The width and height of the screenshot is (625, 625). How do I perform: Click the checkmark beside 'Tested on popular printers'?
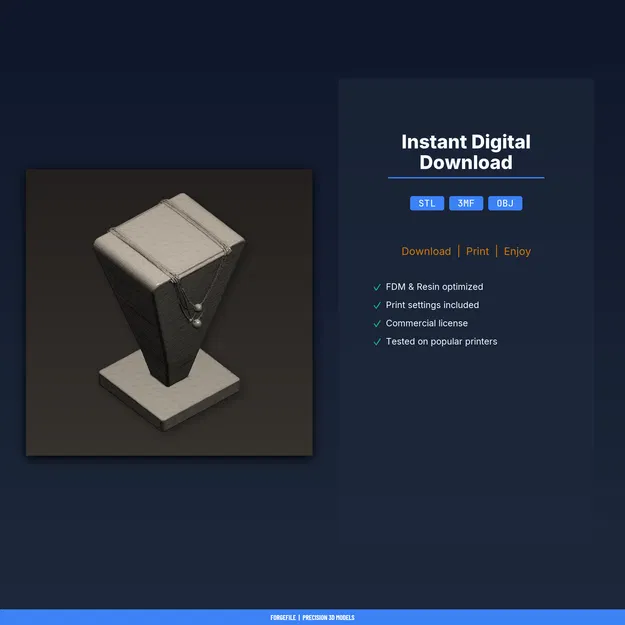tap(377, 342)
